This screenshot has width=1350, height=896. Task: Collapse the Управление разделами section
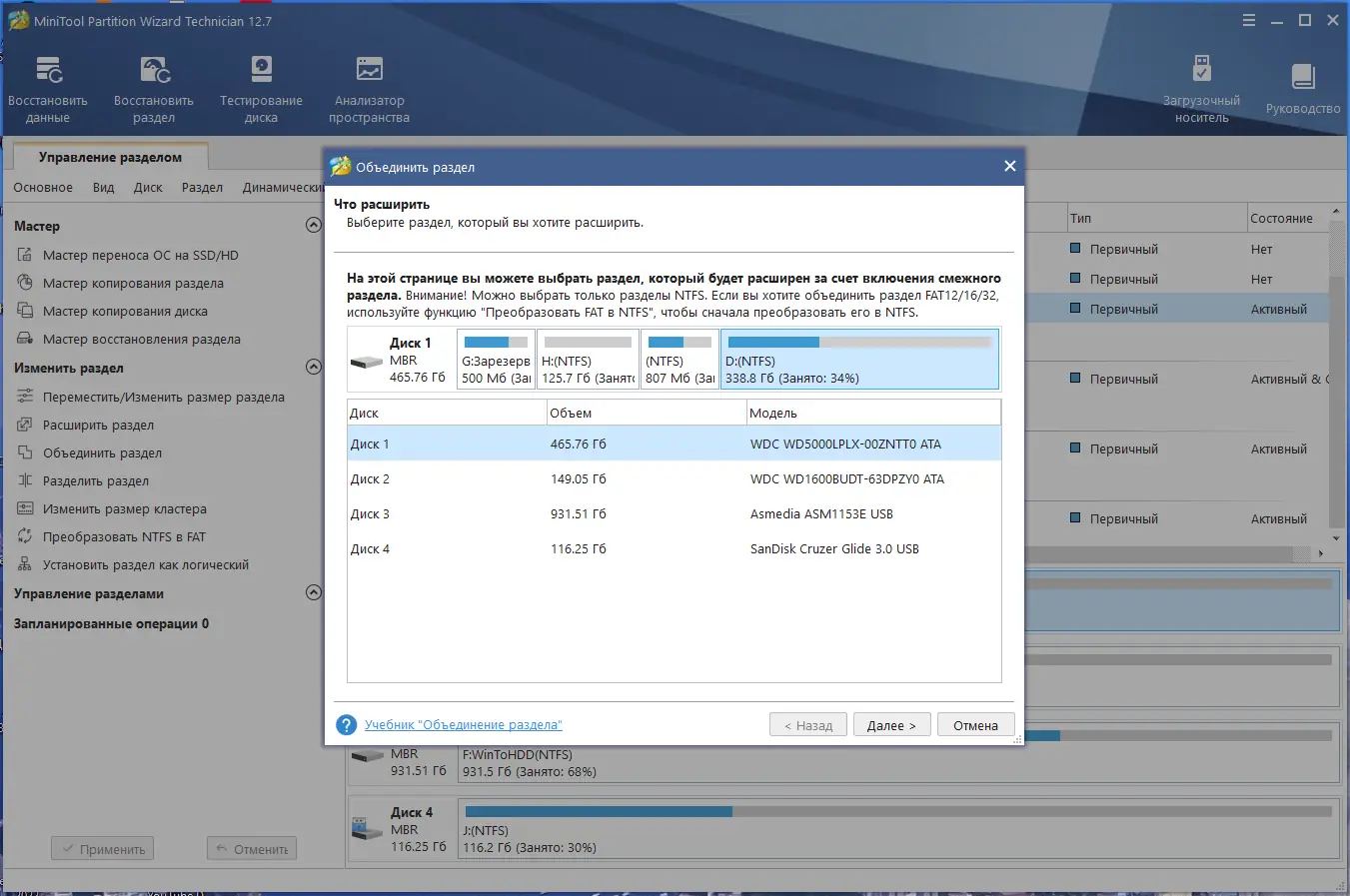point(313,592)
